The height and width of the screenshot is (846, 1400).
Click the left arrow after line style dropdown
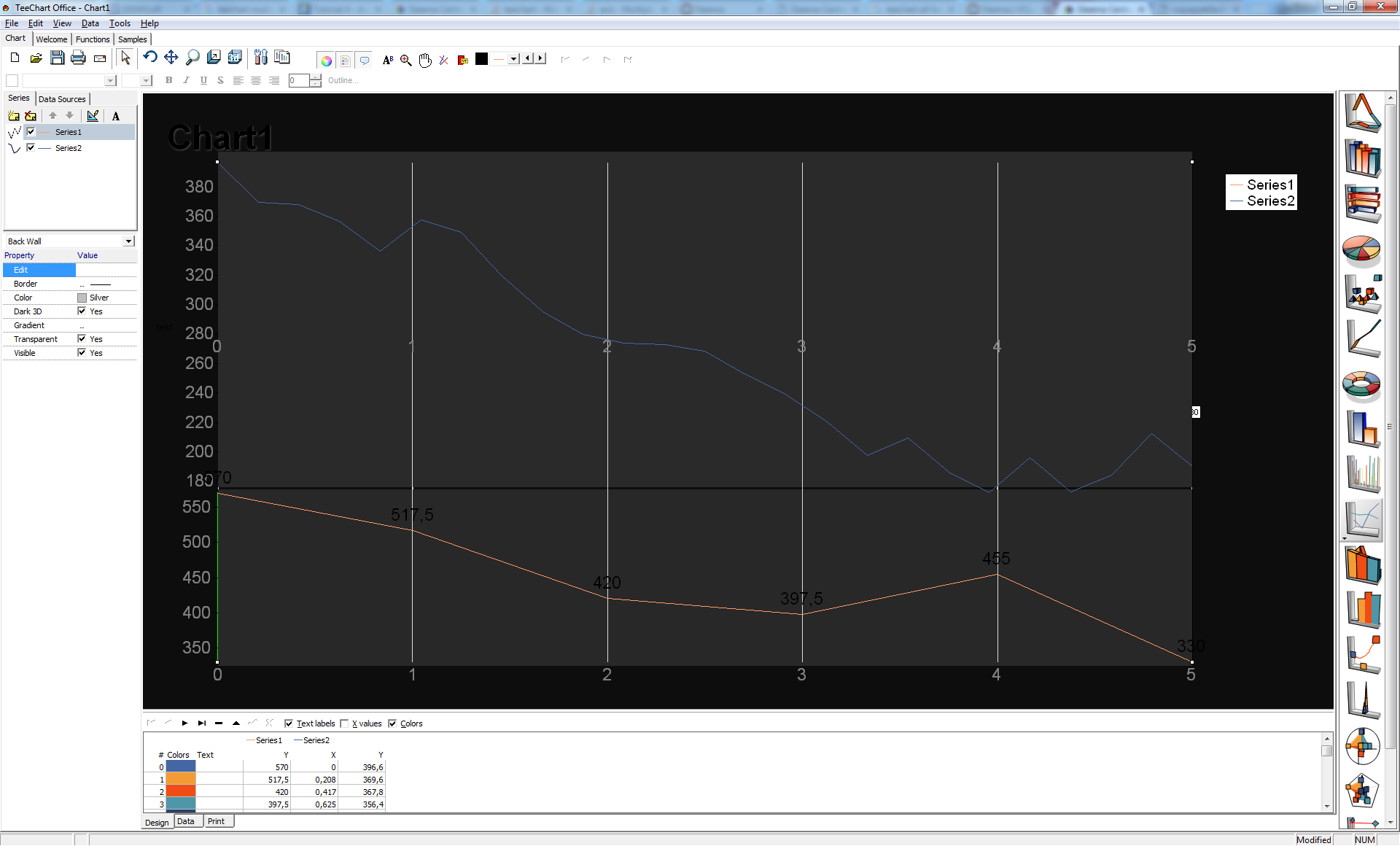pos(527,58)
